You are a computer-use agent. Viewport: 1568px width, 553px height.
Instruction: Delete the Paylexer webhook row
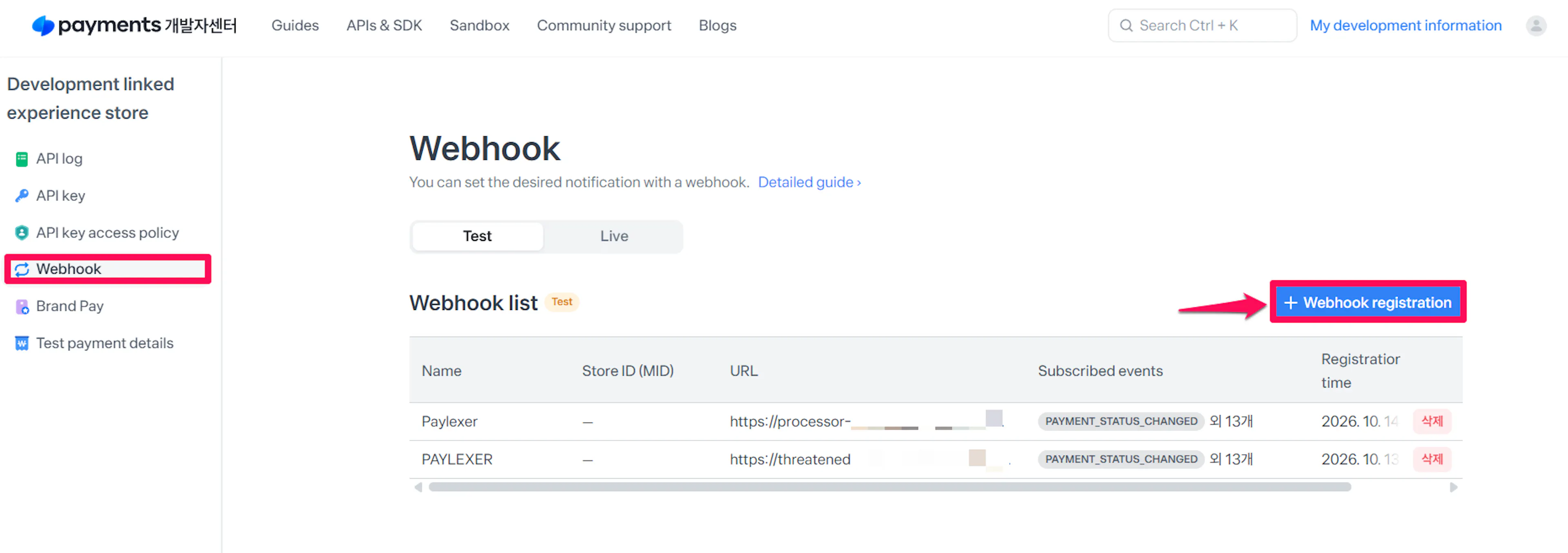pos(1432,421)
